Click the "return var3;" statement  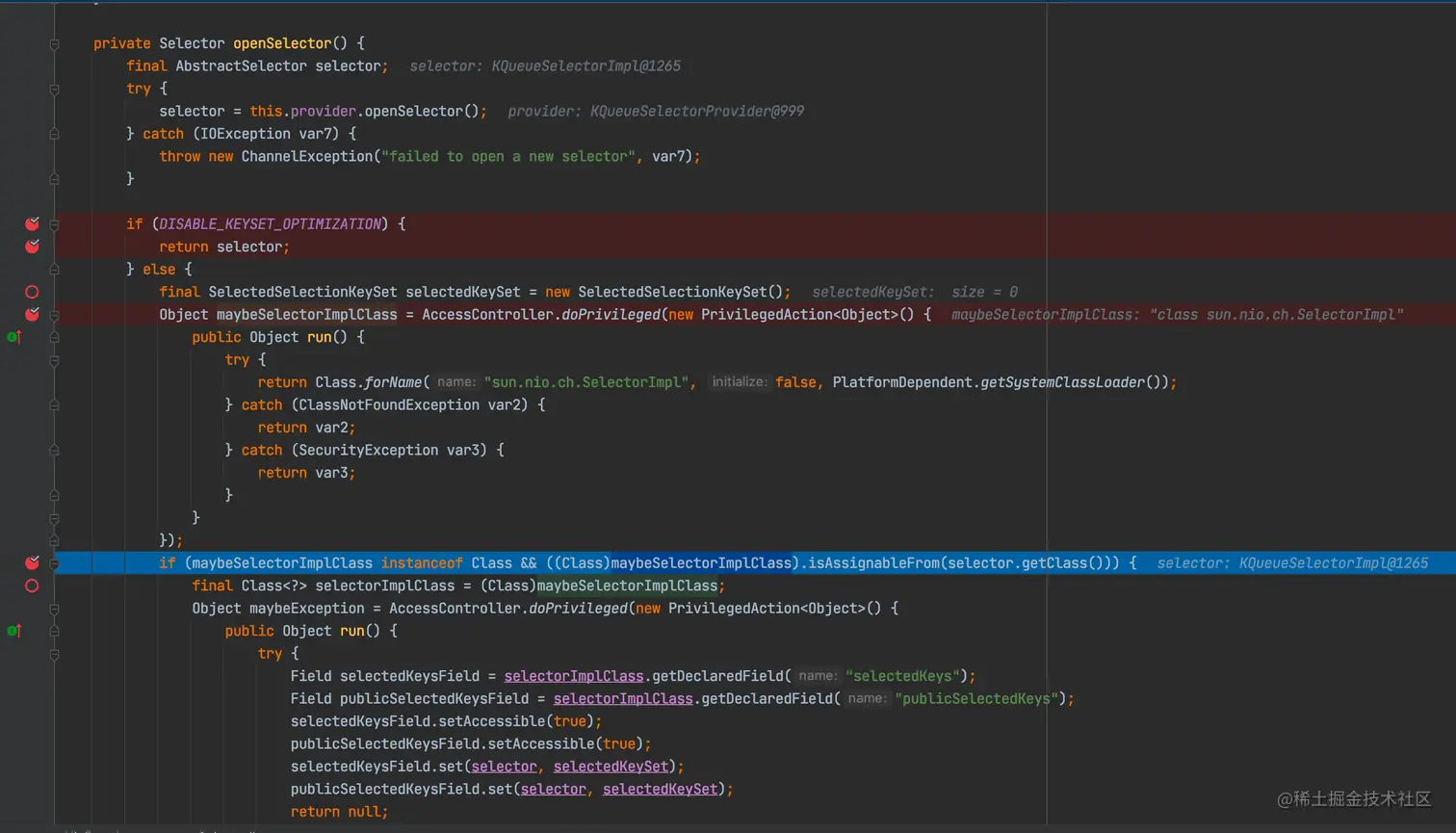(x=306, y=473)
